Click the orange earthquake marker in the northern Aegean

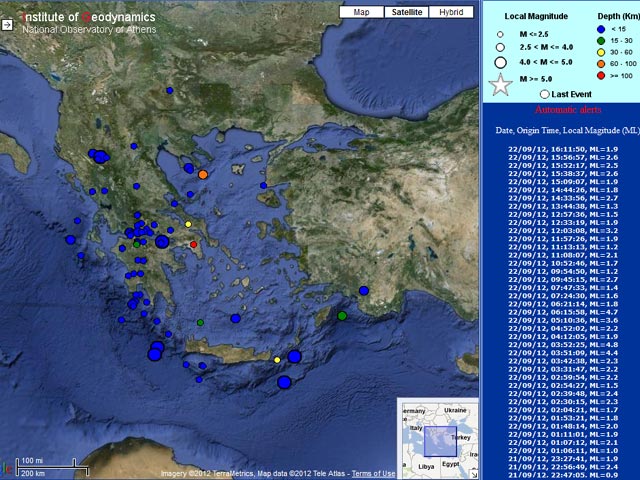tap(203, 174)
